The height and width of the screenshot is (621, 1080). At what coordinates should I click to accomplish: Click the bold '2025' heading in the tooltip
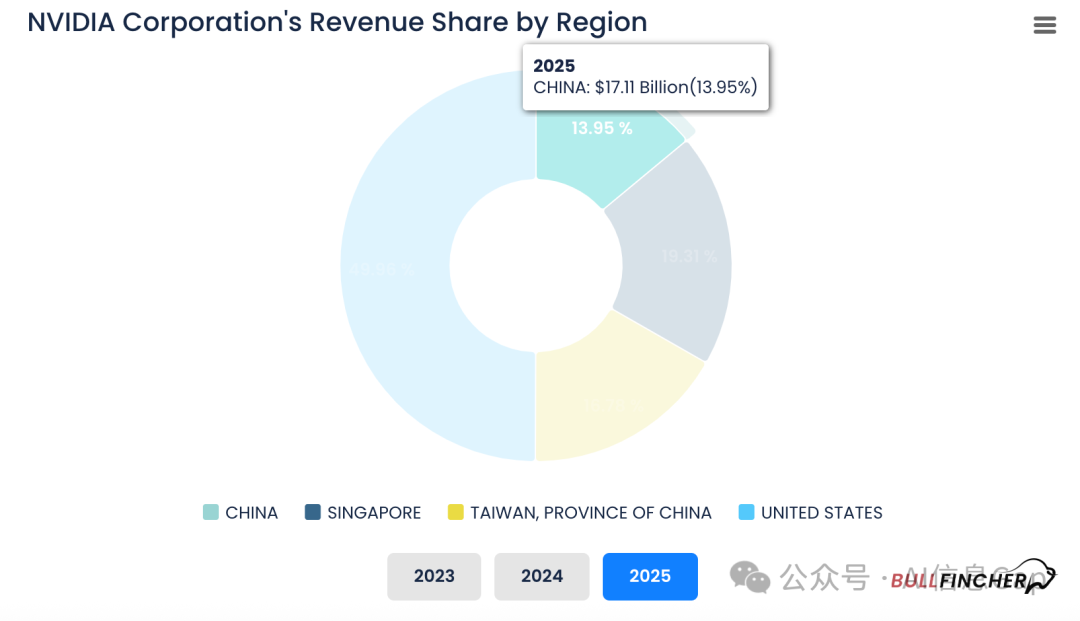554,66
